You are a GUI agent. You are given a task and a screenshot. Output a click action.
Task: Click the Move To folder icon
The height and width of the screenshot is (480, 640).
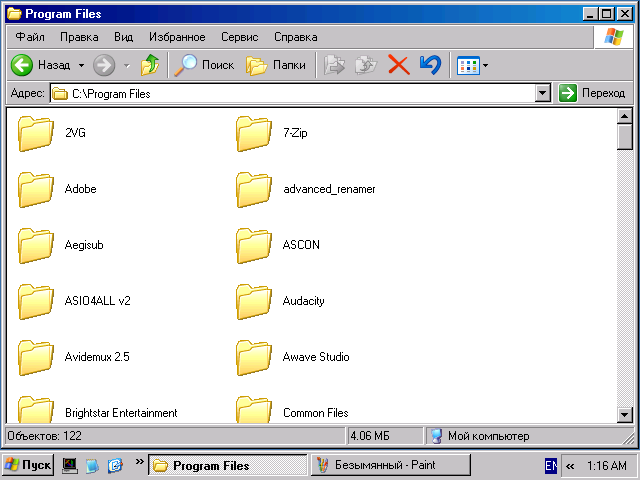point(334,65)
